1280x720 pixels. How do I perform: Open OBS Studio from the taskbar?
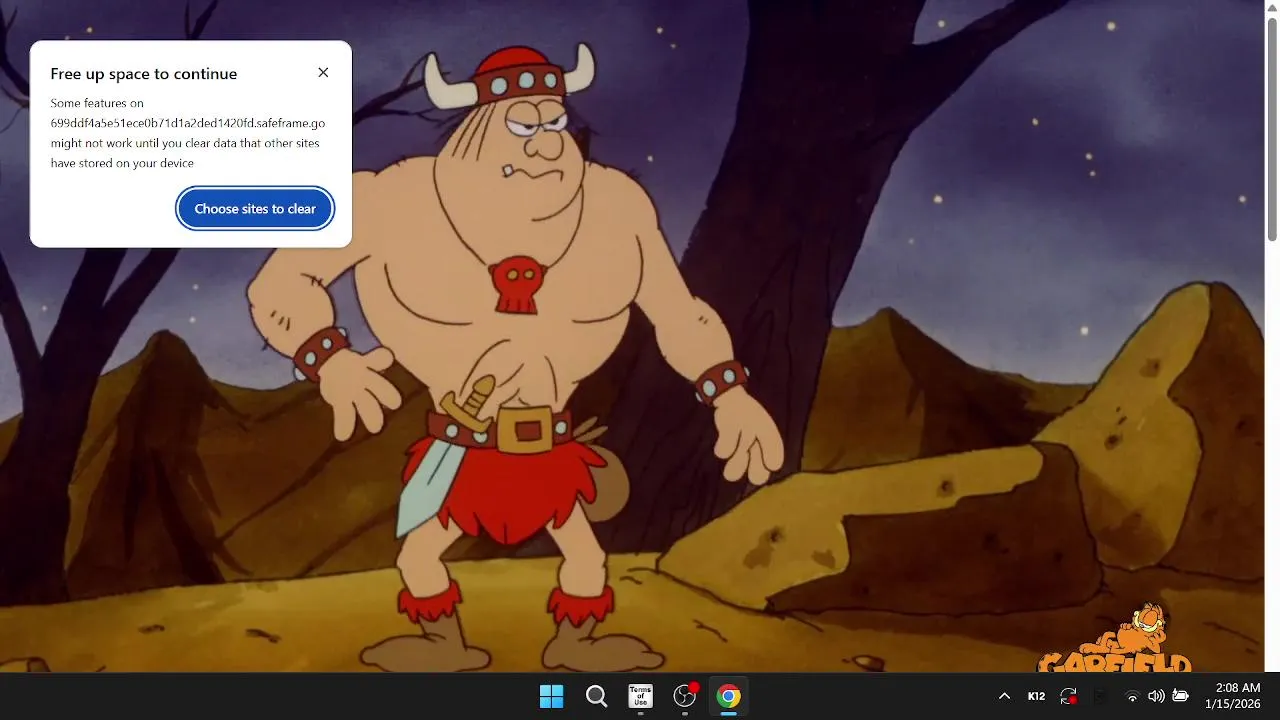coord(685,696)
